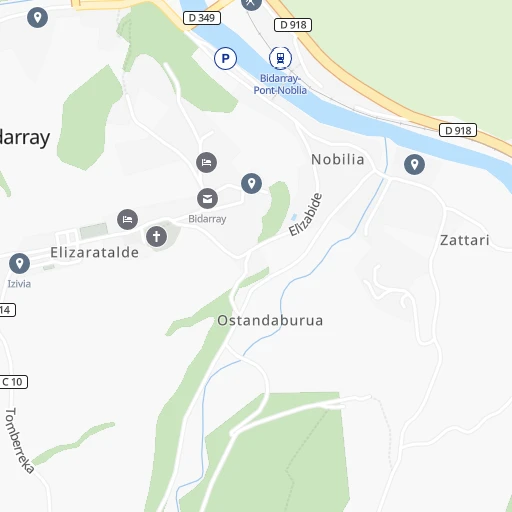Select the hotel bed icon above the post office

[206, 162]
